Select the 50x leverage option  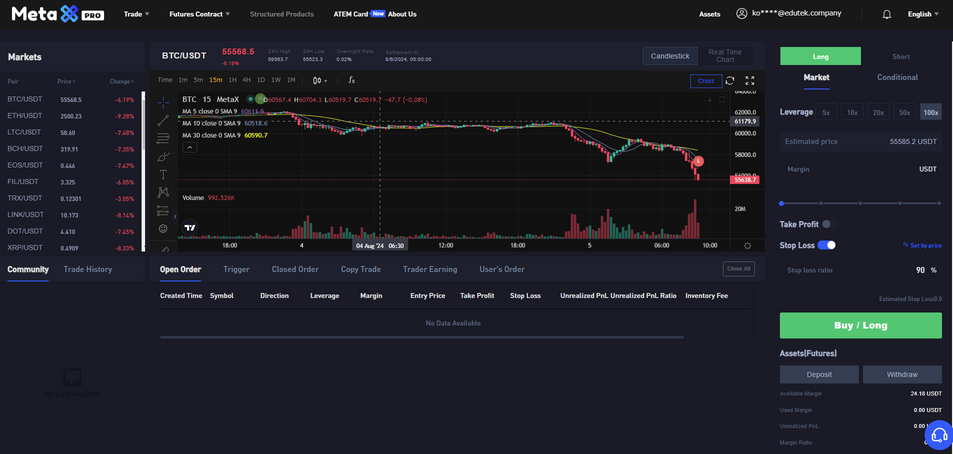tap(904, 113)
